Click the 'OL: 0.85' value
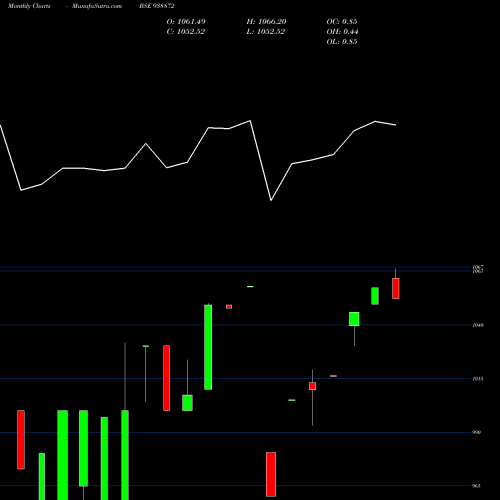Image resolution: width=500 pixels, height=500 pixels. tap(342, 42)
